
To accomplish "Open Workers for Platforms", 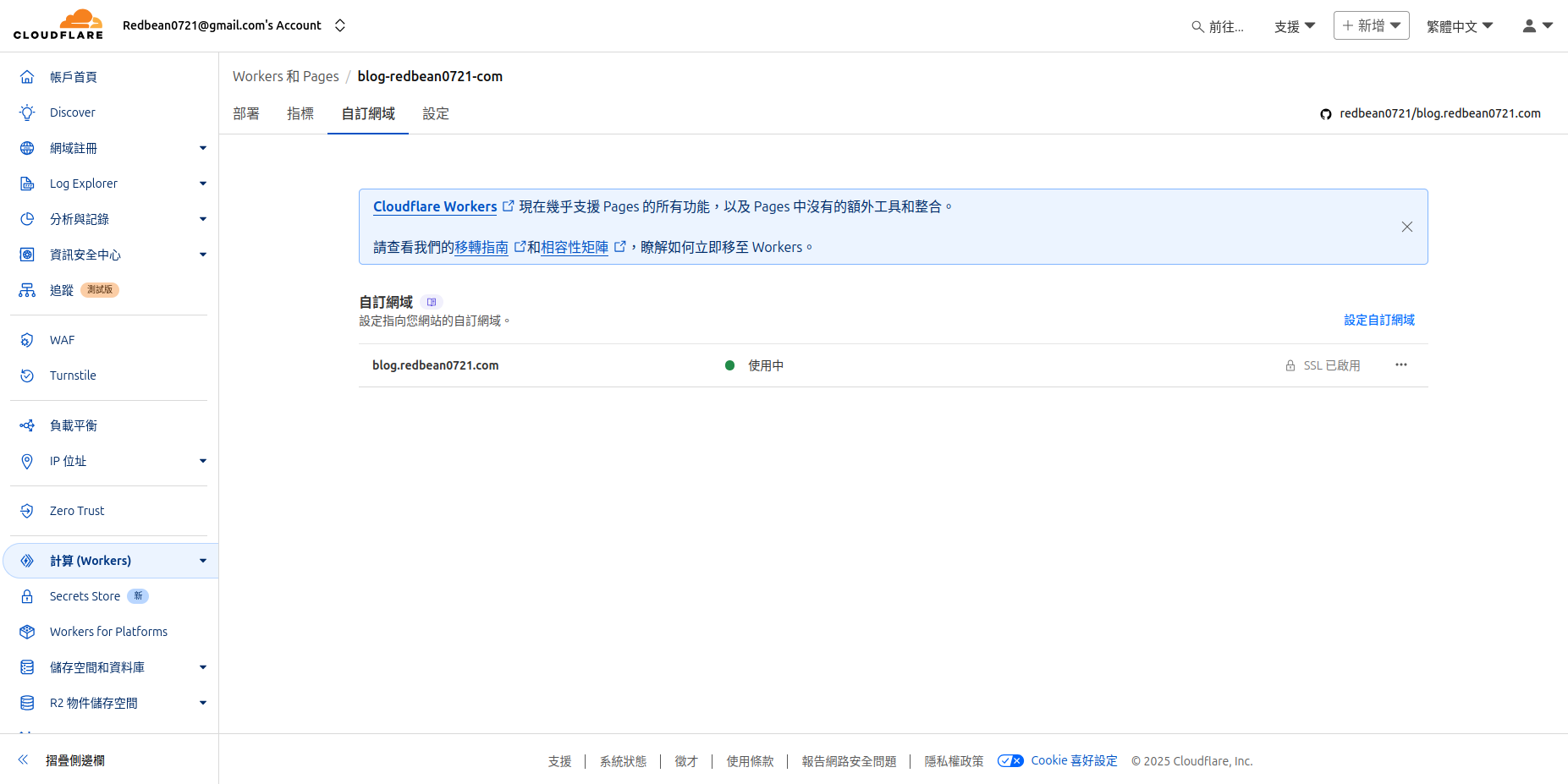I will click(107, 631).
